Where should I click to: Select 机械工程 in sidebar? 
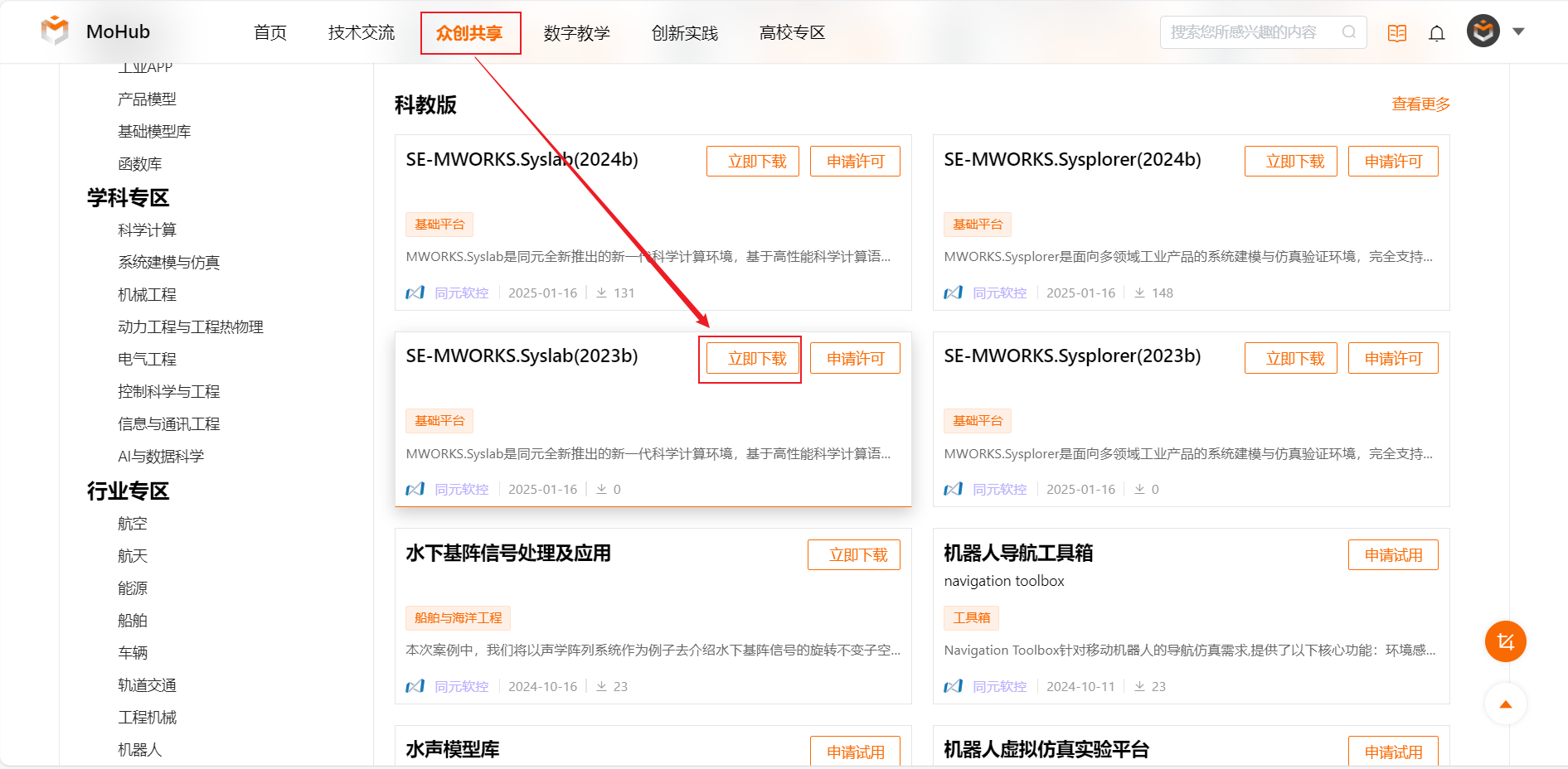click(x=147, y=294)
